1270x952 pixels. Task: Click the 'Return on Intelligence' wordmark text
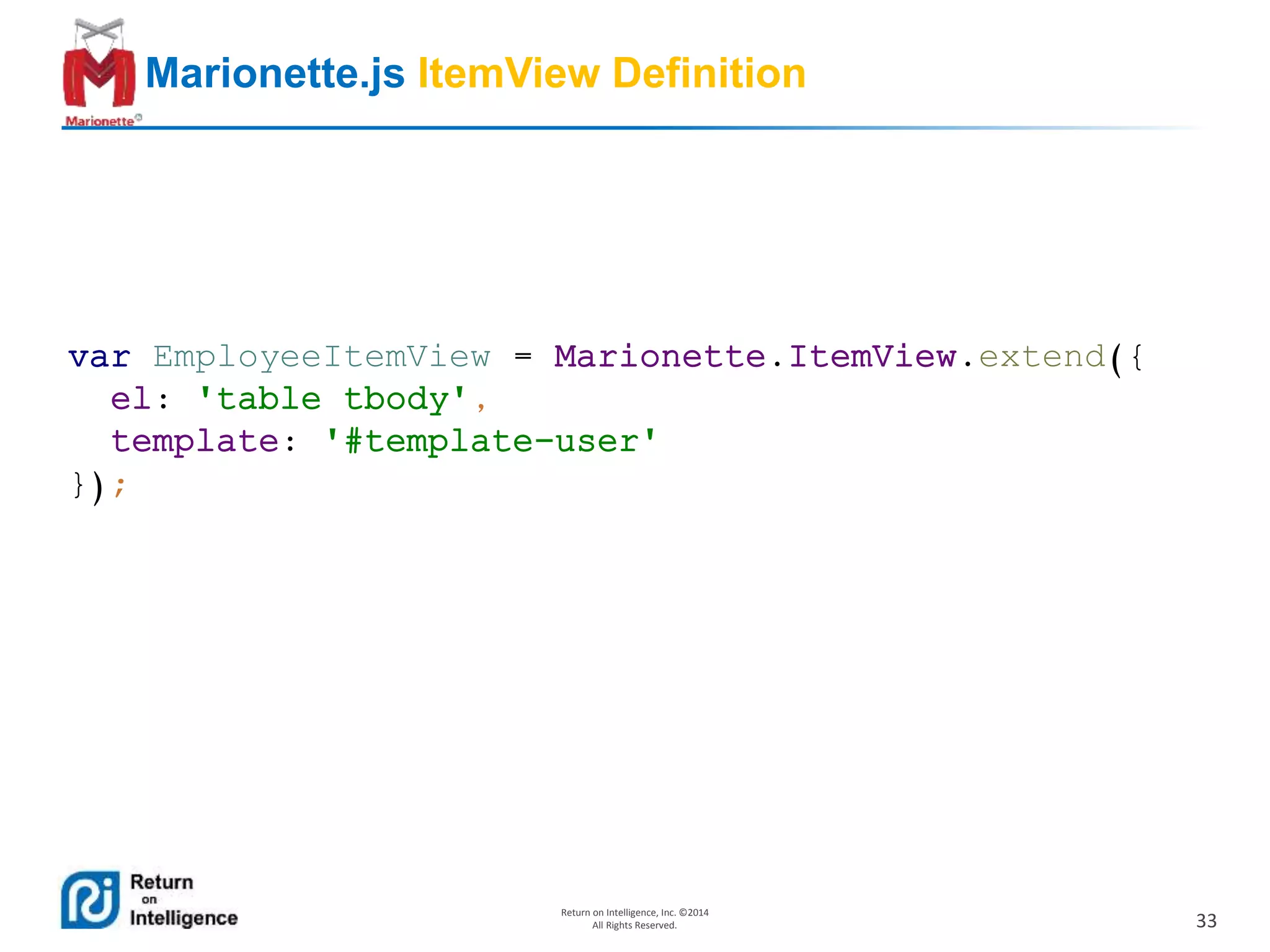(x=184, y=900)
